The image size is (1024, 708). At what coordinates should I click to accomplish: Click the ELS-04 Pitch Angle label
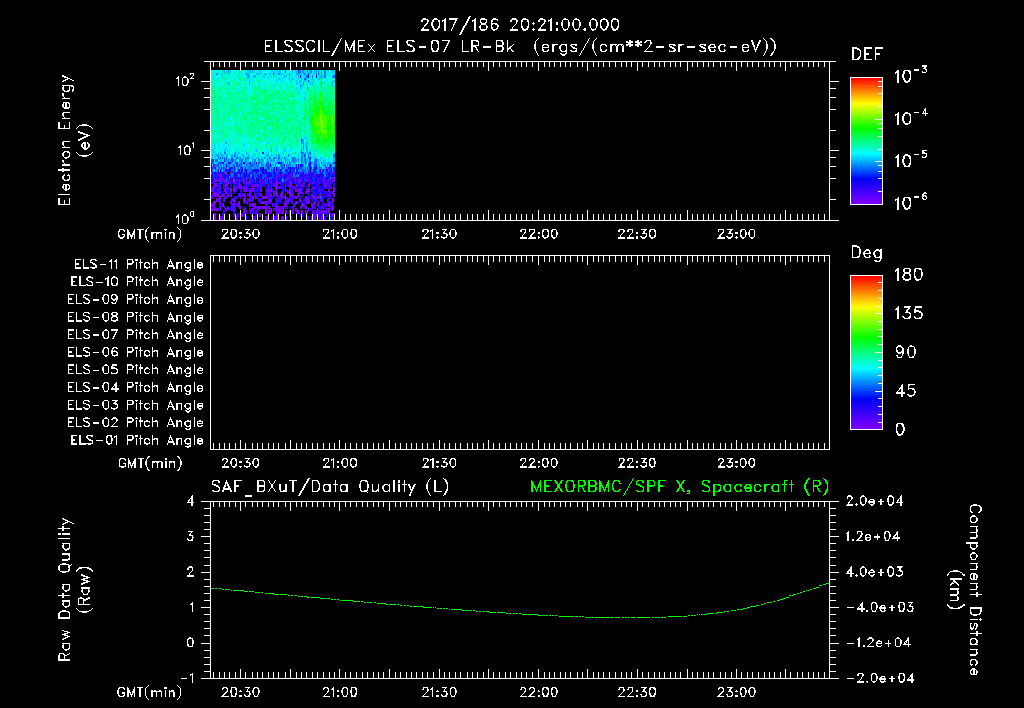[x=136, y=387]
